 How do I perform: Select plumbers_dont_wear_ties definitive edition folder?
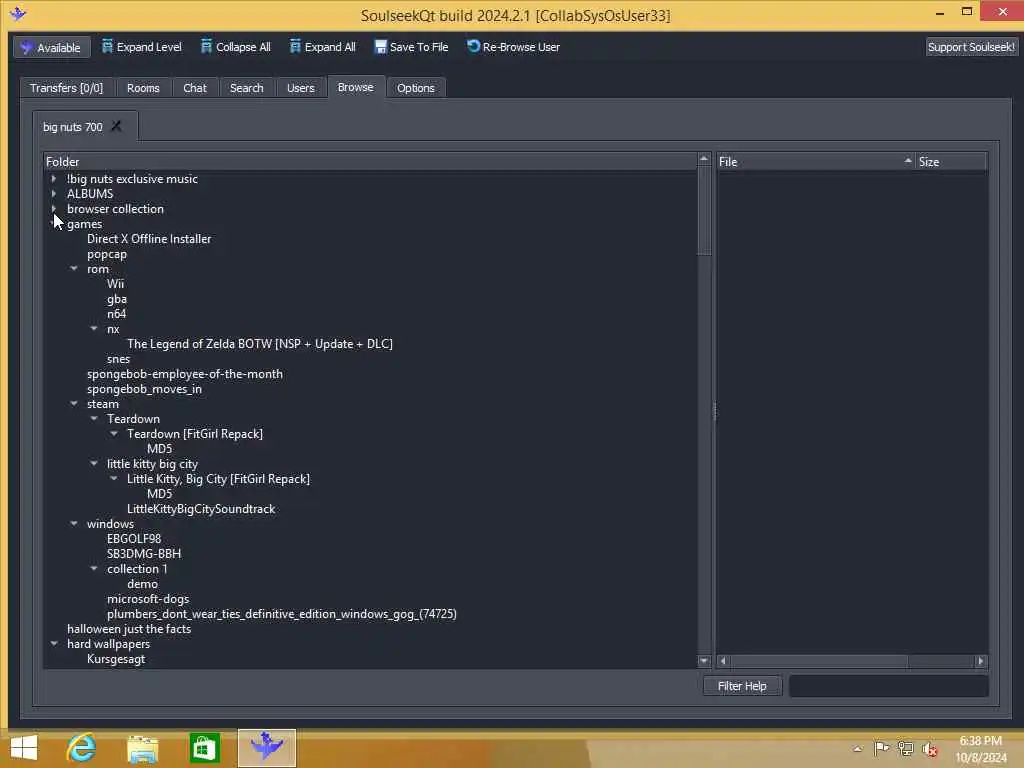[x=281, y=614]
